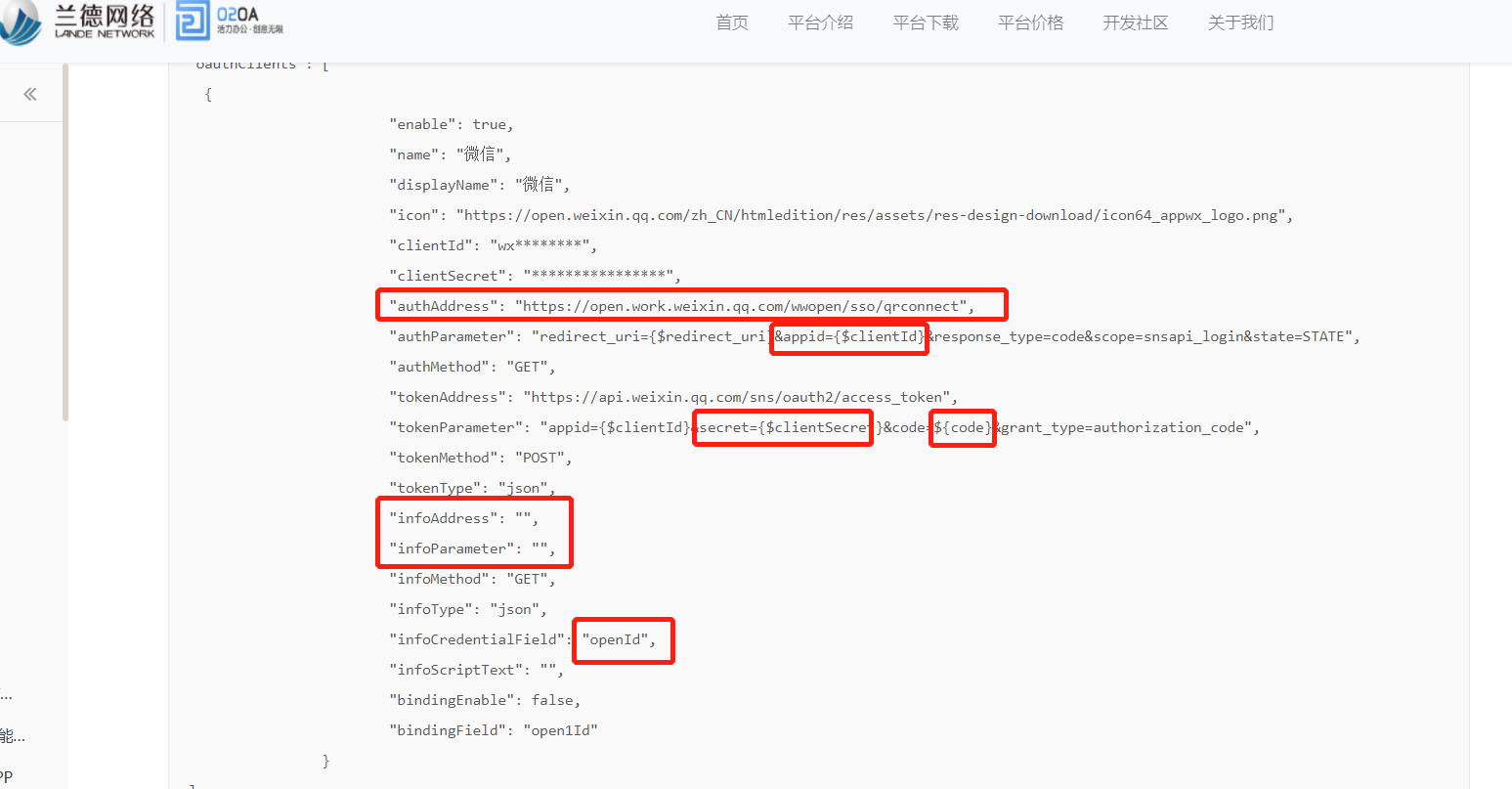Click the "infoAddress": "" line
This screenshot has width=1512, height=789.
click(x=464, y=518)
